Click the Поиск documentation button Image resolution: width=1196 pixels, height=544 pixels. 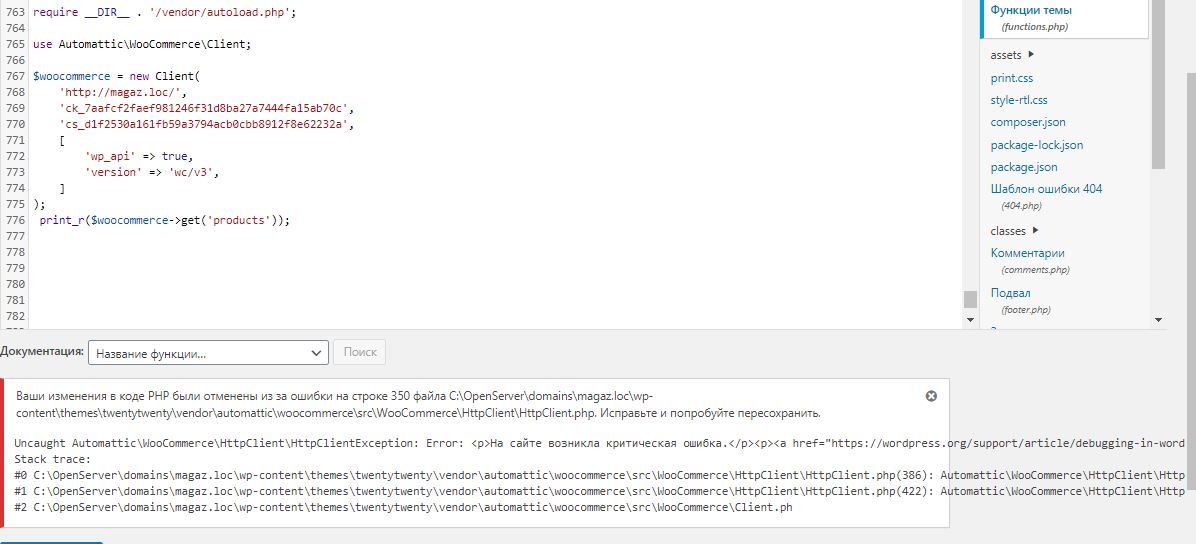(x=360, y=352)
